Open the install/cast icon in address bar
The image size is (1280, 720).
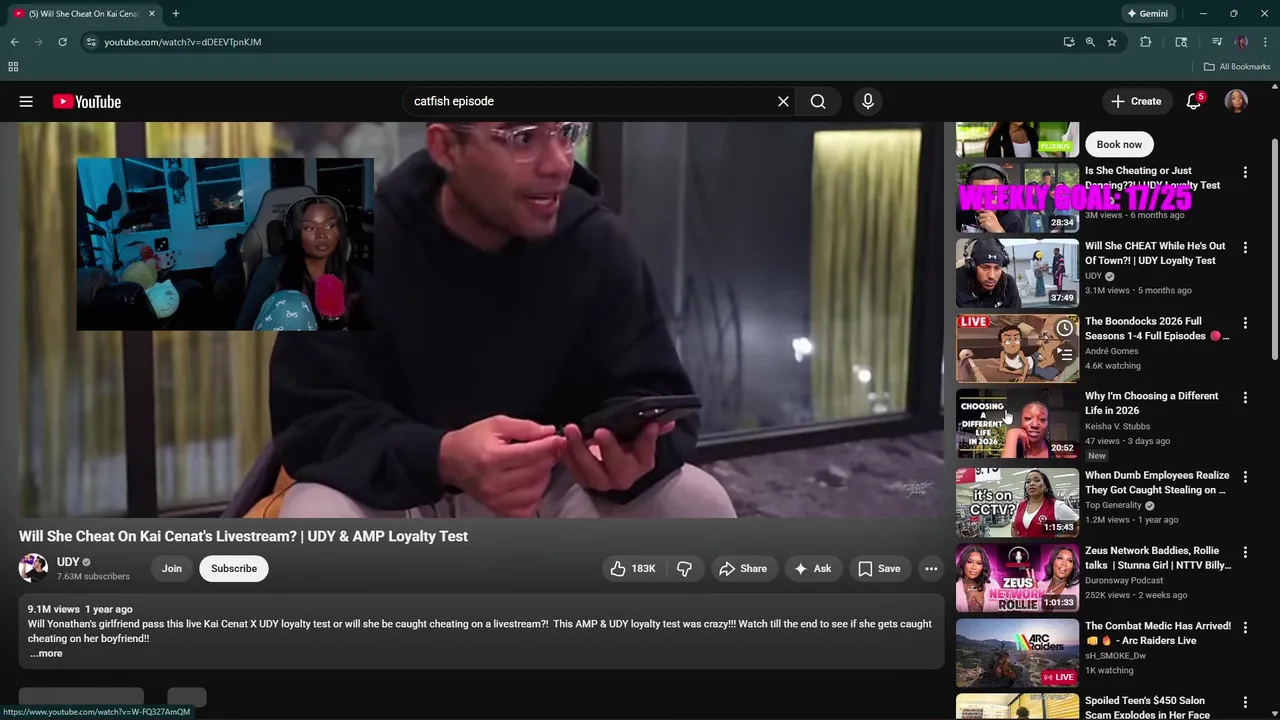pyautogui.click(x=1069, y=42)
